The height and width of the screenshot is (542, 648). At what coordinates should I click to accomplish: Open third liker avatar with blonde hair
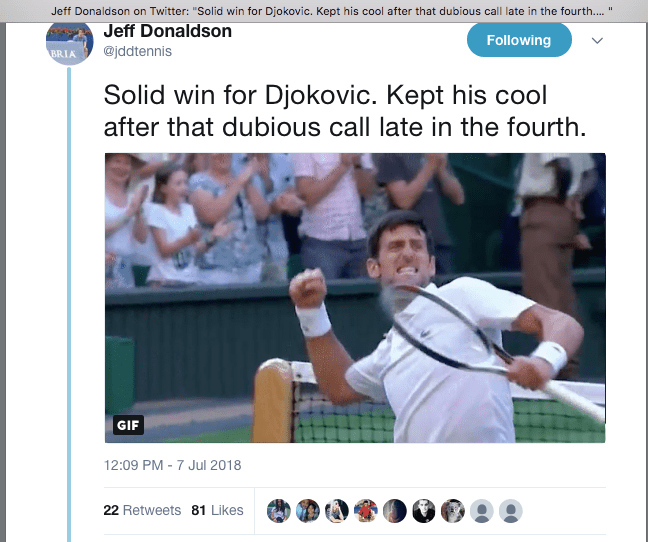[337, 511]
